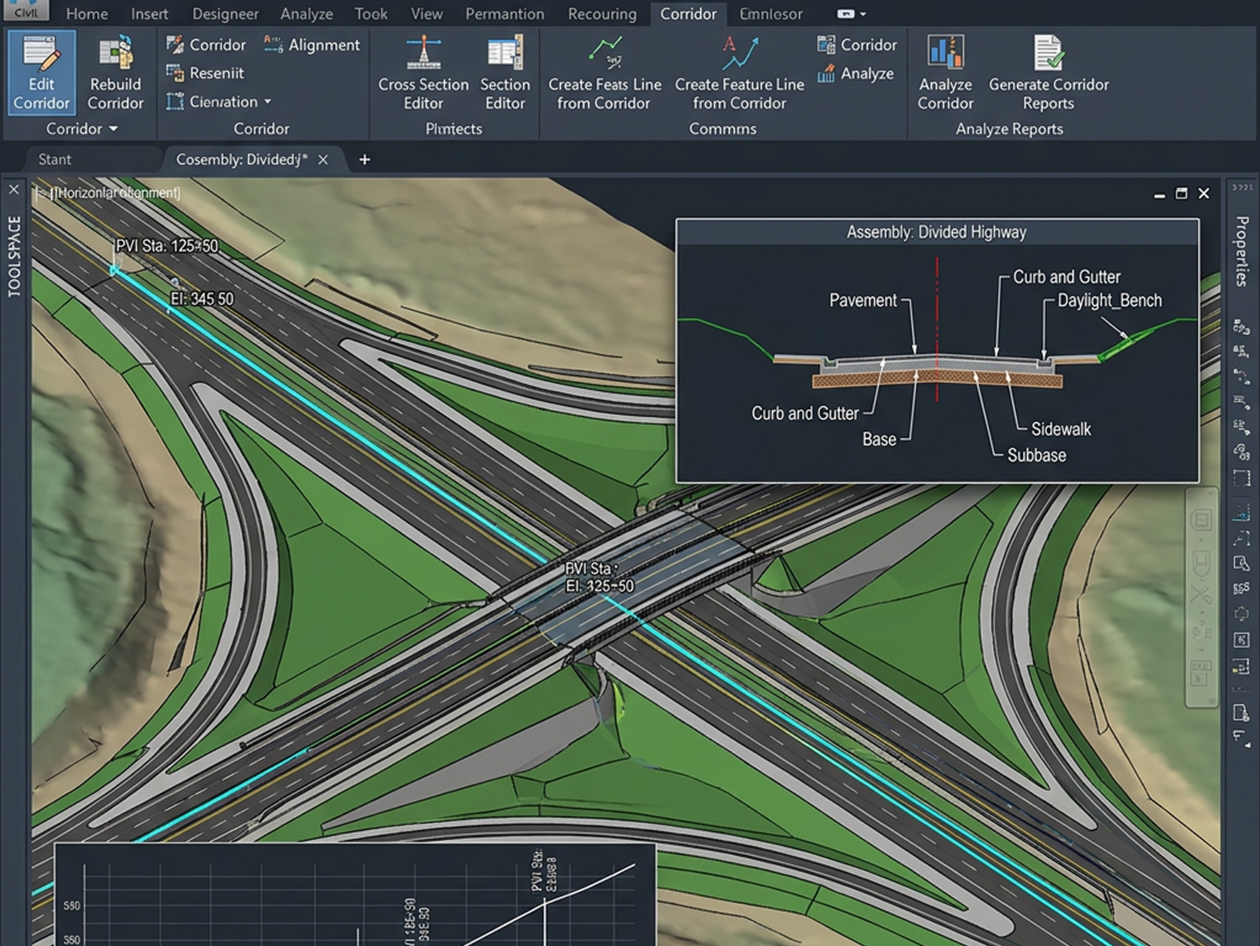Click the dashed rectangle icon in Properties sidebar

tap(1241, 478)
